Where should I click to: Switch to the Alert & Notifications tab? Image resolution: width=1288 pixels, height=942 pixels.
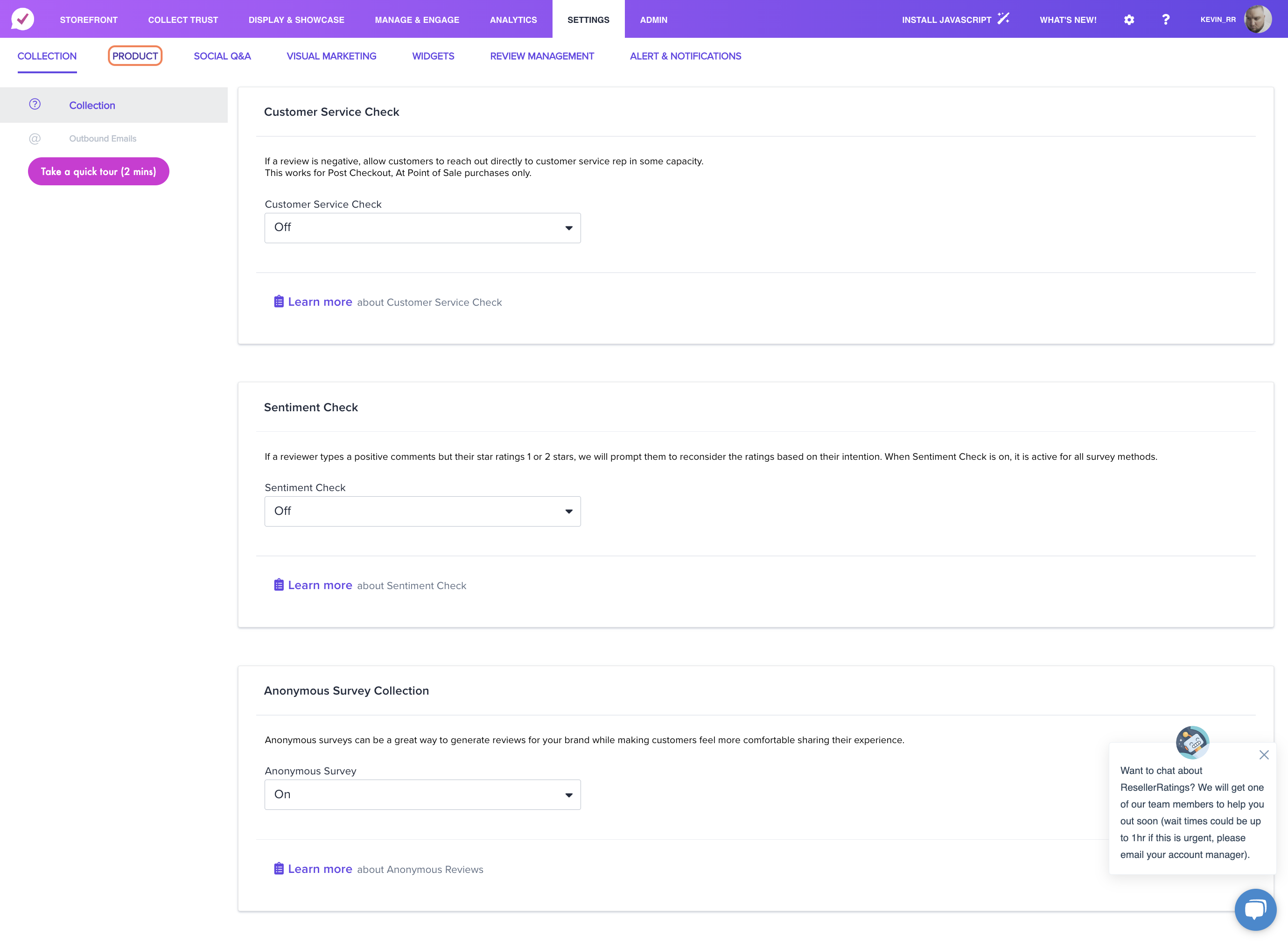pos(685,56)
